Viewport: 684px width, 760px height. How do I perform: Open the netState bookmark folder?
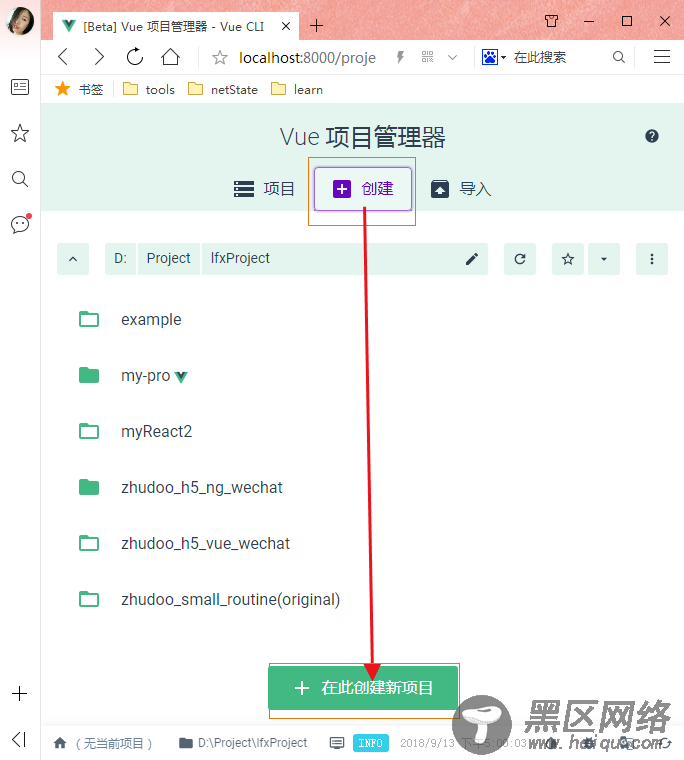[x=223, y=89]
